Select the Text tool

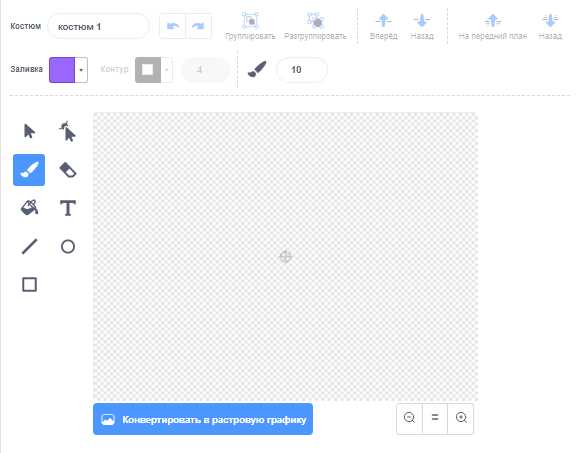coord(67,208)
